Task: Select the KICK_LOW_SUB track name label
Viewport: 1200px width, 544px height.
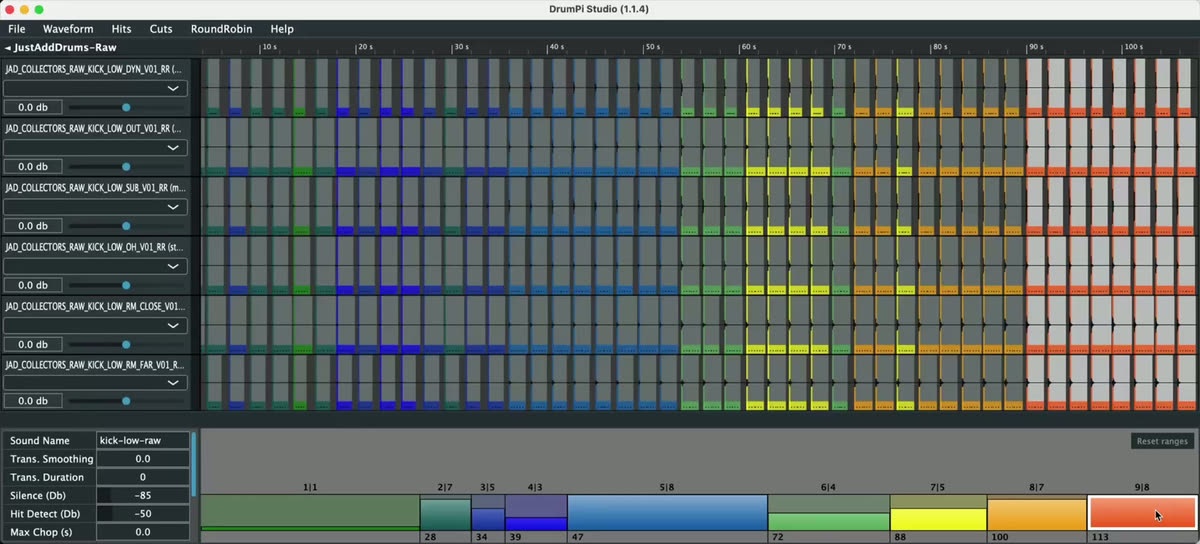Action: click(x=93, y=188)
